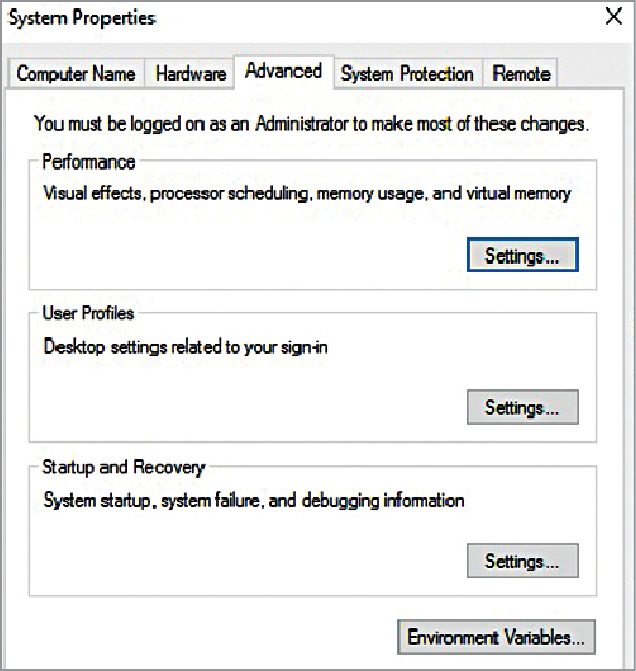Click the system startup and debugging description
Image resolution: width=636 pixels, height=671 pixels.
tap(254, 500)
